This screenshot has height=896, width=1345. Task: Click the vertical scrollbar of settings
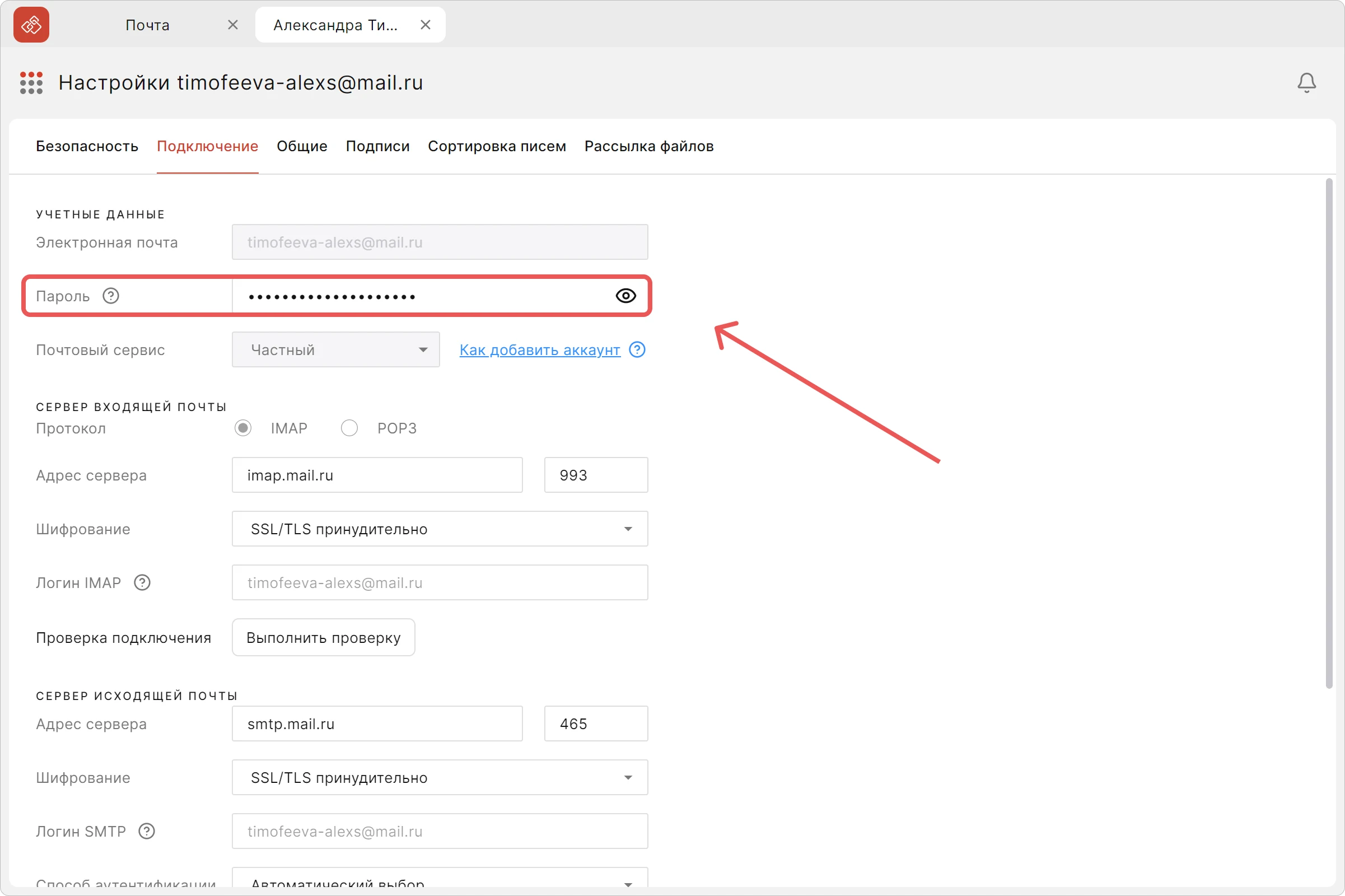point(1329,433)
